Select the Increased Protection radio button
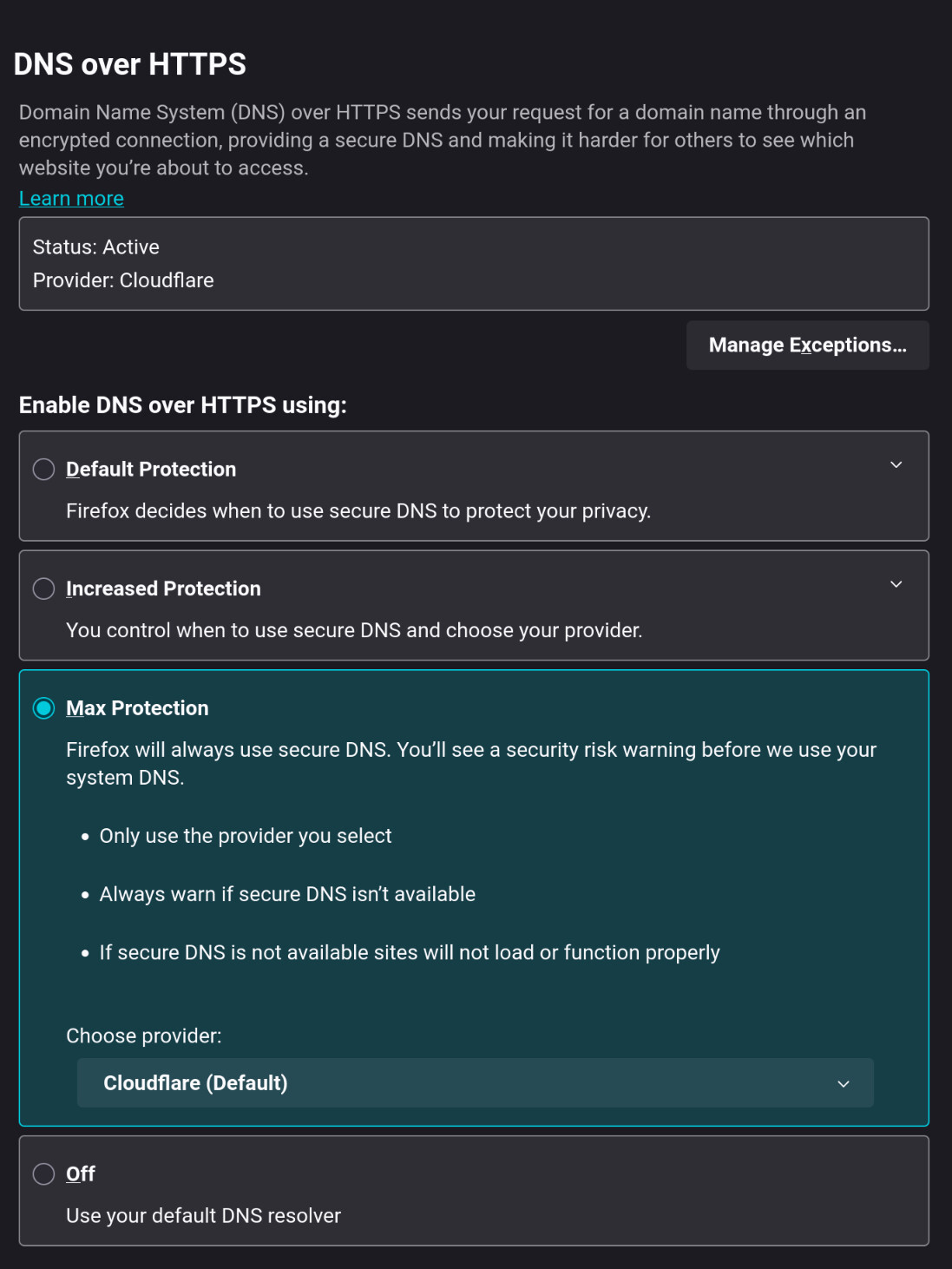Screen dimensions: 952x1269 pyautogui.click(x=43, y=588)
